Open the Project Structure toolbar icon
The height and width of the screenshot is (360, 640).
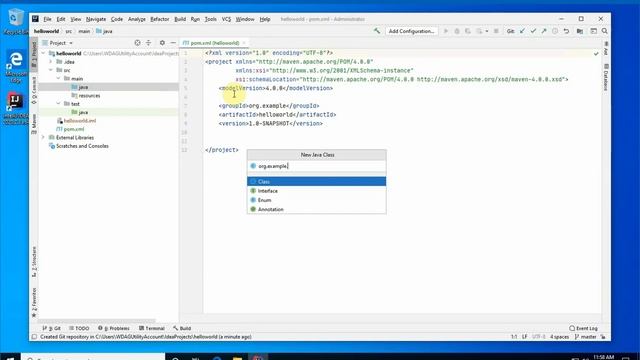click(x=580, y=31)
